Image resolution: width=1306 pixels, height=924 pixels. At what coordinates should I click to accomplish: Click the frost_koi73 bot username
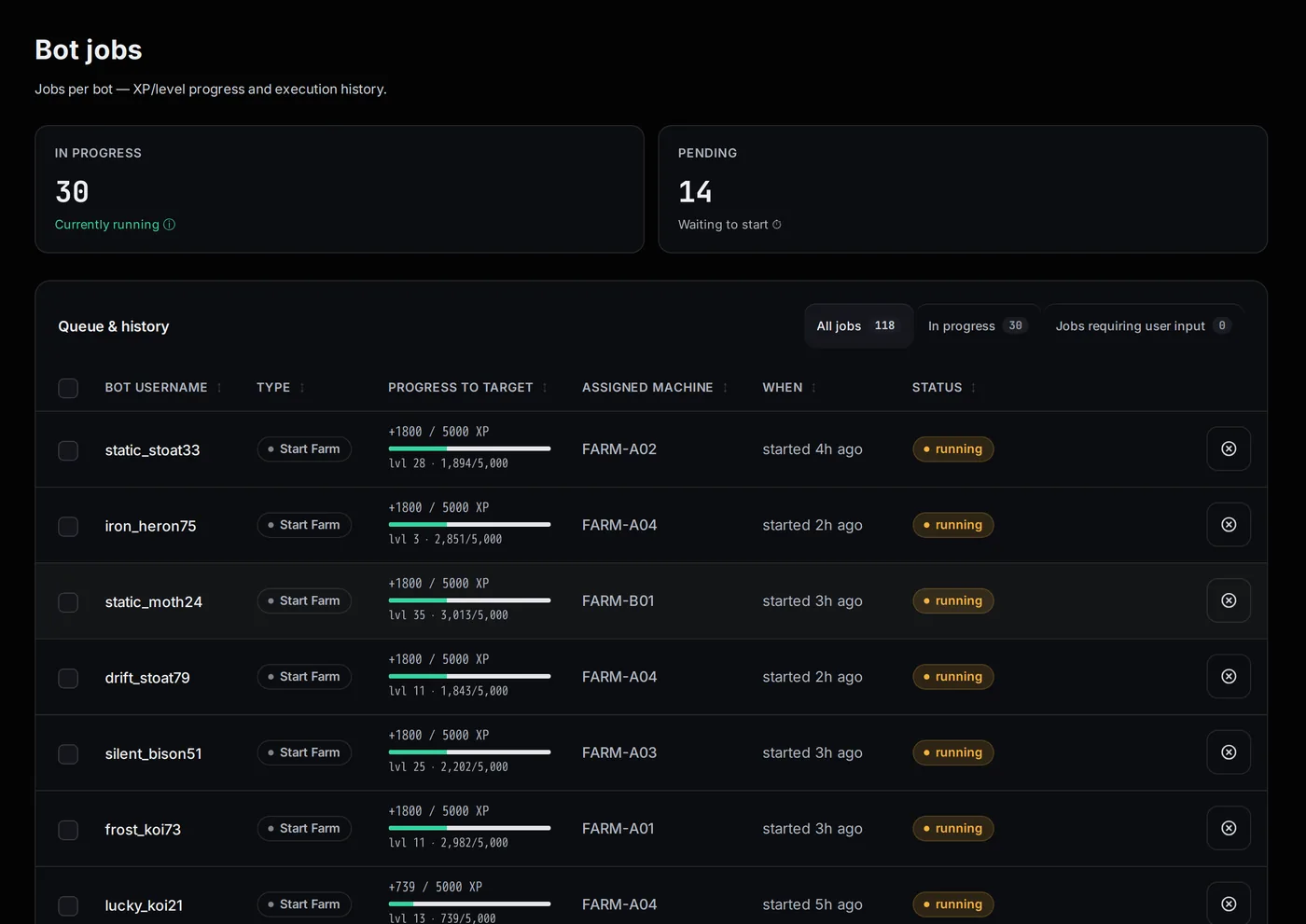pyautogui.click(x=143, y=830)
